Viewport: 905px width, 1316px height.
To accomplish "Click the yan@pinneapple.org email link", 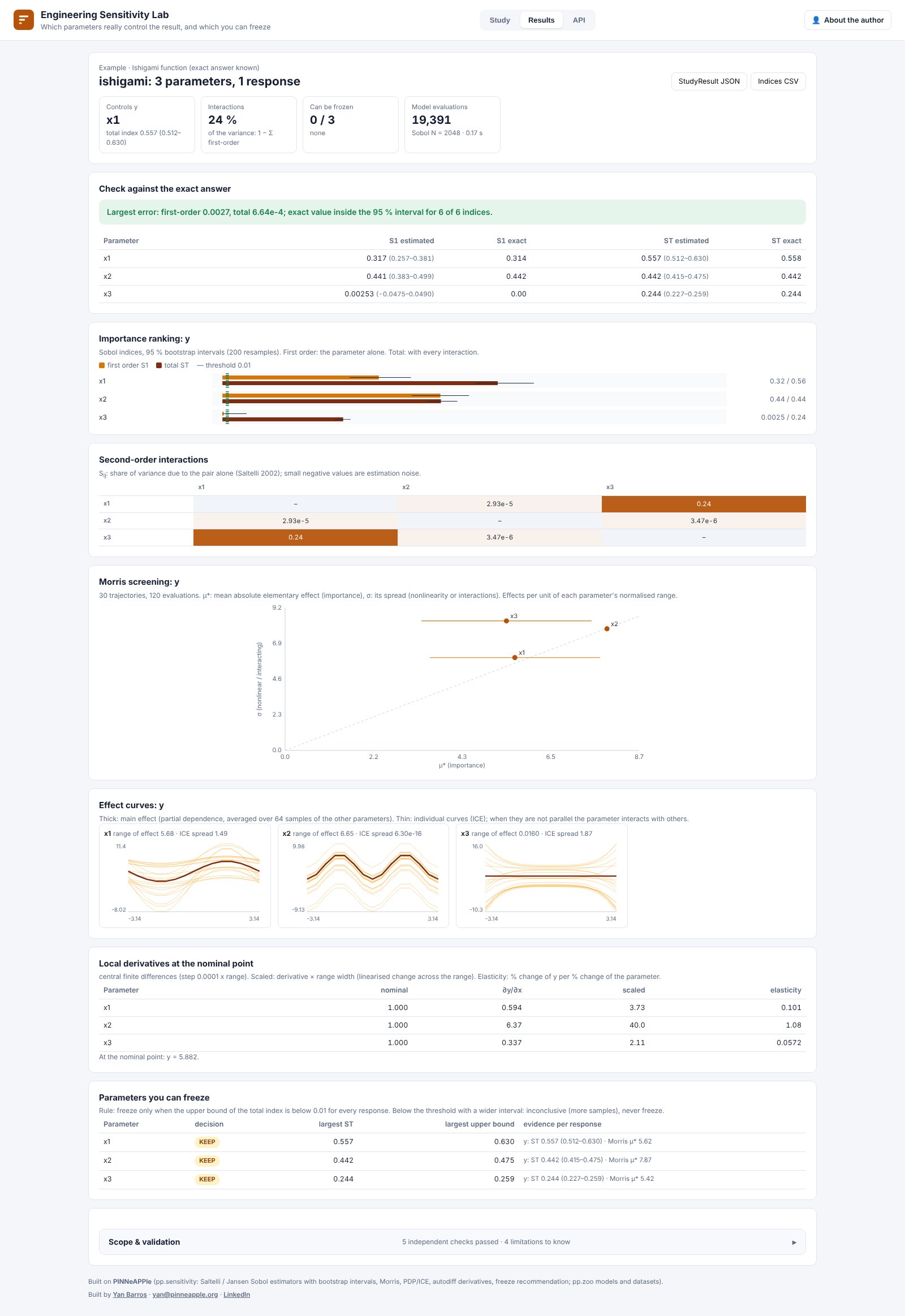I will coord(185,1295).
